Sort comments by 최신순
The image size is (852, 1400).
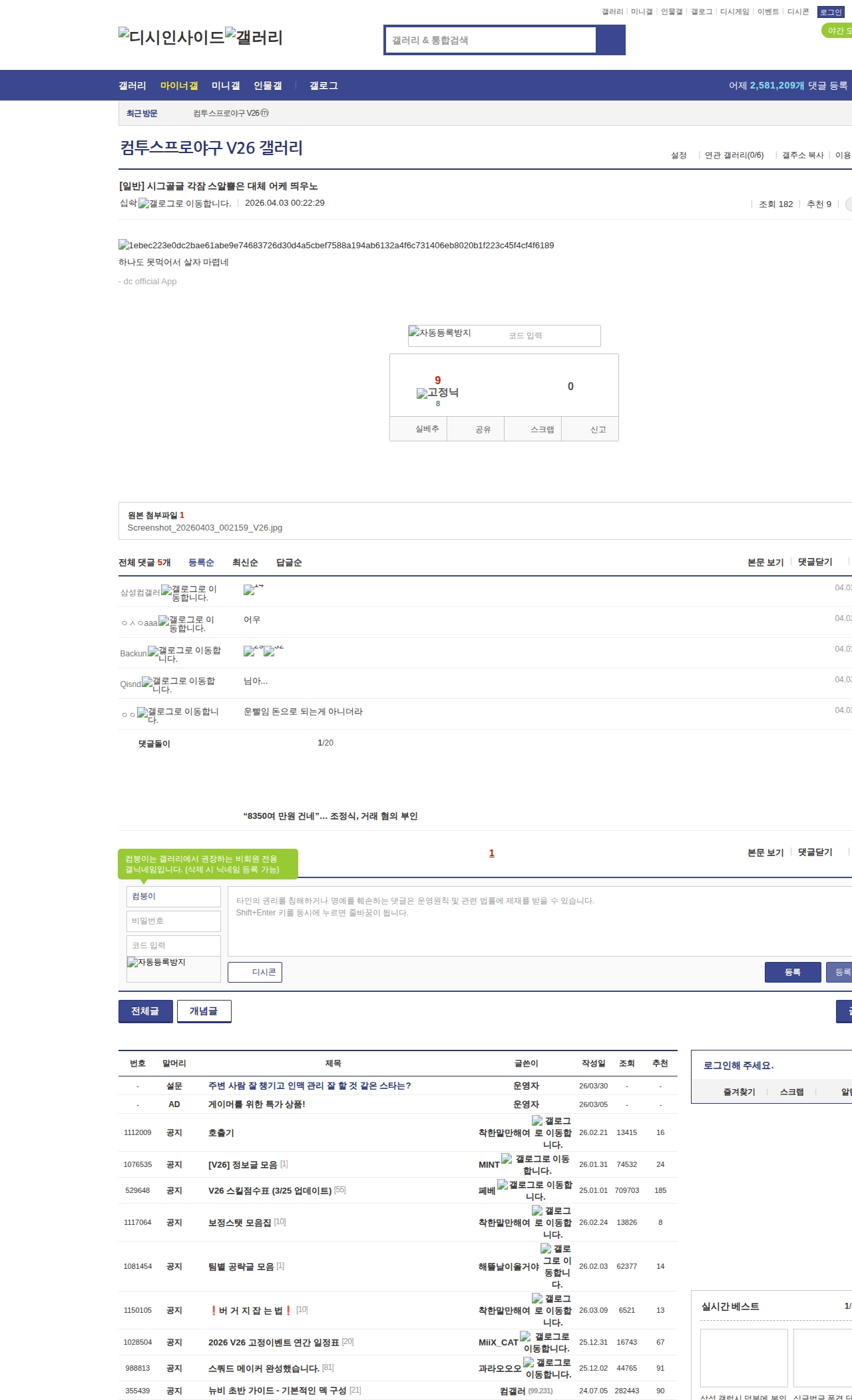(245, 563)
